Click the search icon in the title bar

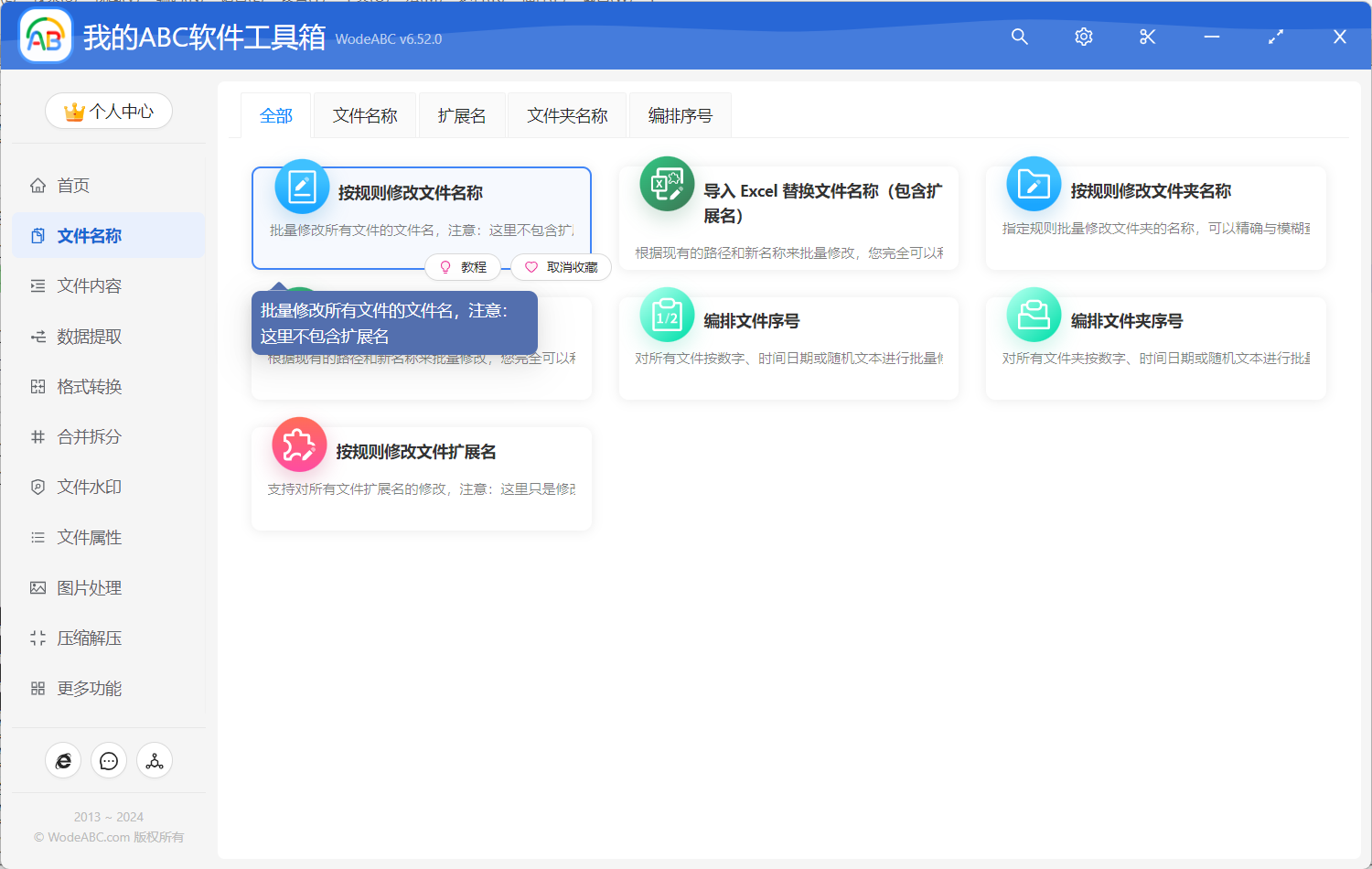(1019, 37)
